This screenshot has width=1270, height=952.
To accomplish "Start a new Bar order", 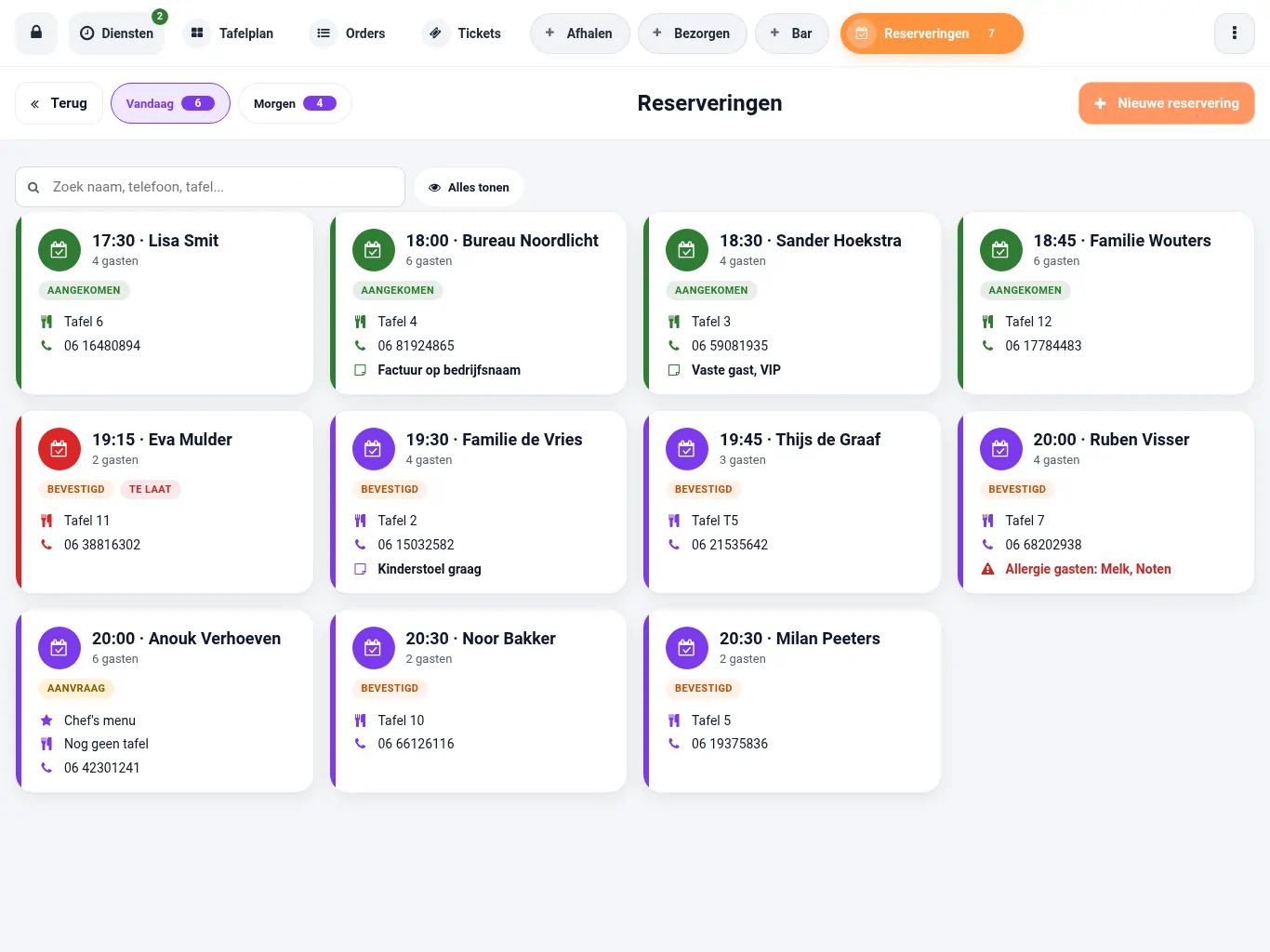I will (x=791, y=33).
